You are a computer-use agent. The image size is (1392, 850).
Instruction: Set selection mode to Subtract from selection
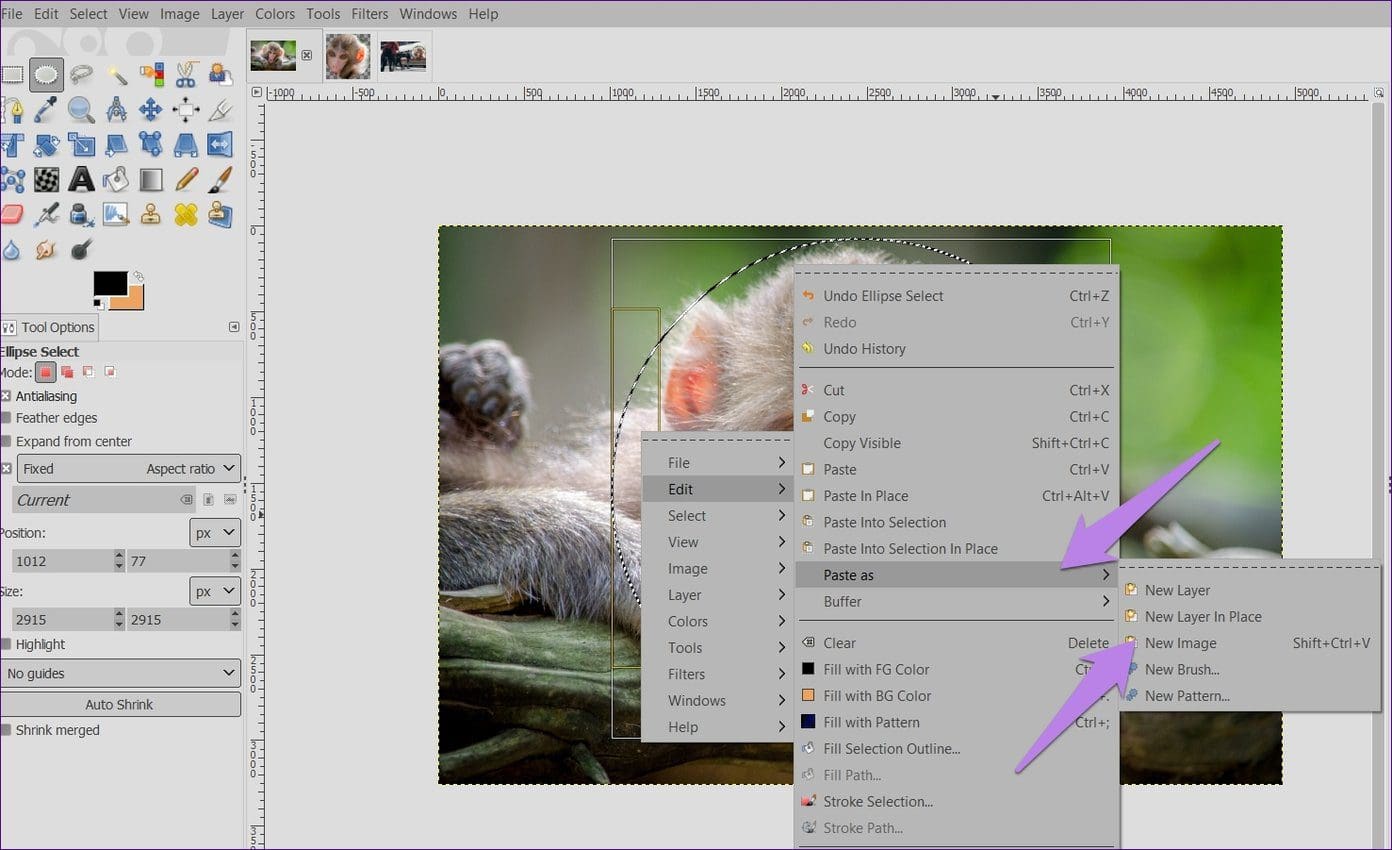(x=88, y=372)
